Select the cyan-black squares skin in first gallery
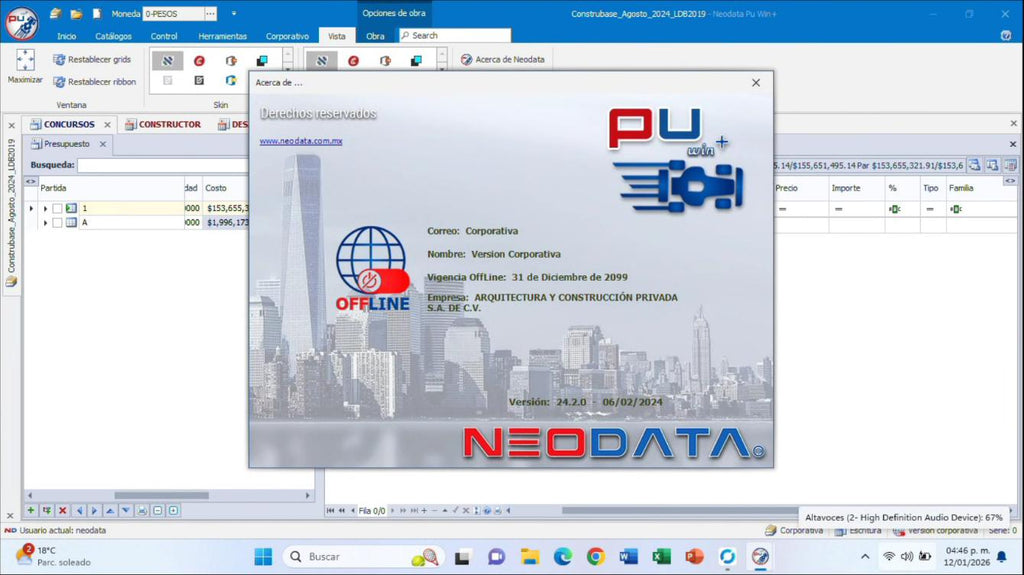 coord(262,61)
